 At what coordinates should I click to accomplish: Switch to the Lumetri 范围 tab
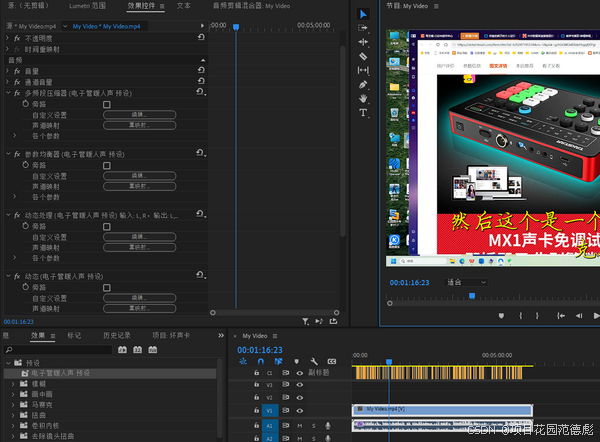[87, 6]
